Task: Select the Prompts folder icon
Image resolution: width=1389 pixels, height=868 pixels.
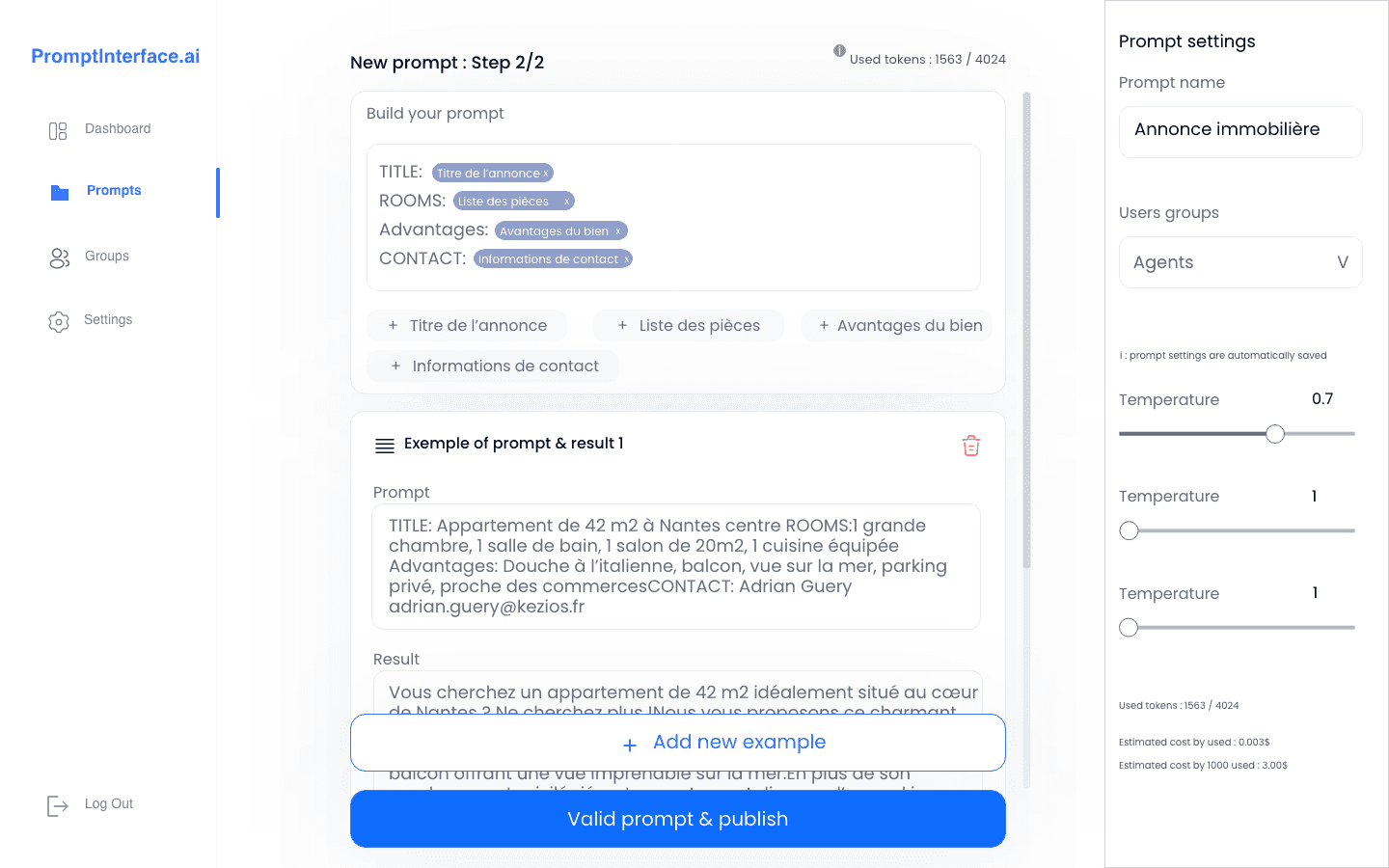Action: (x=58, y=191)
